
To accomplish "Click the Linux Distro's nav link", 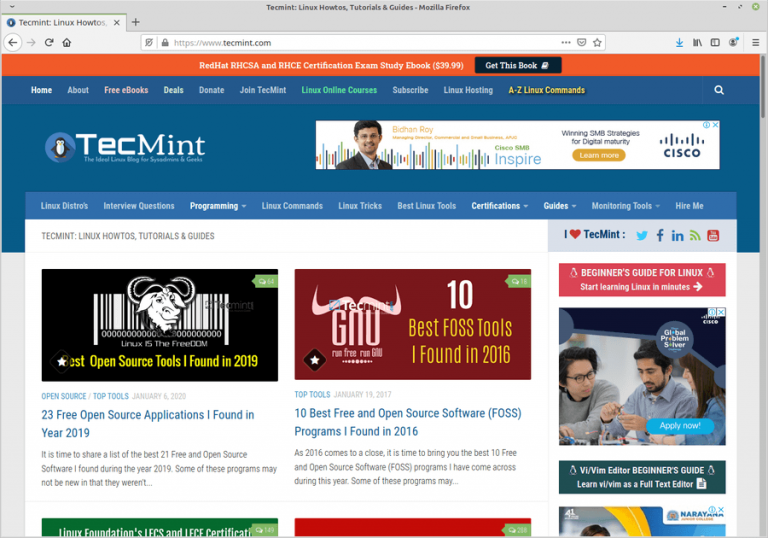I will coord(64,206).
